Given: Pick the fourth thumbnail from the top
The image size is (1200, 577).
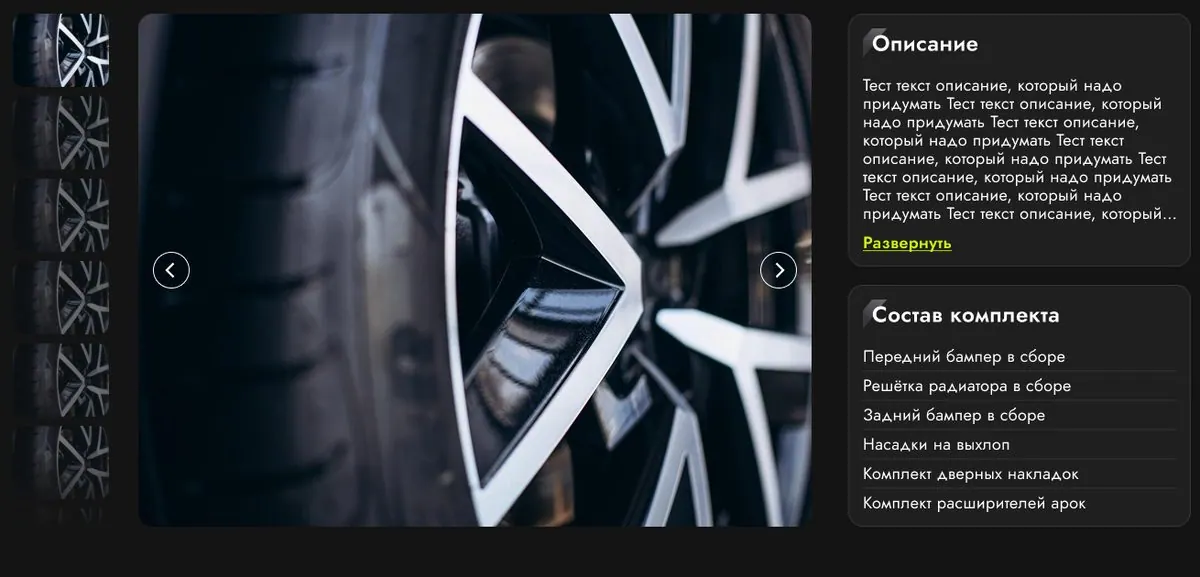Looking at the screenshot, I should [61, 297].
